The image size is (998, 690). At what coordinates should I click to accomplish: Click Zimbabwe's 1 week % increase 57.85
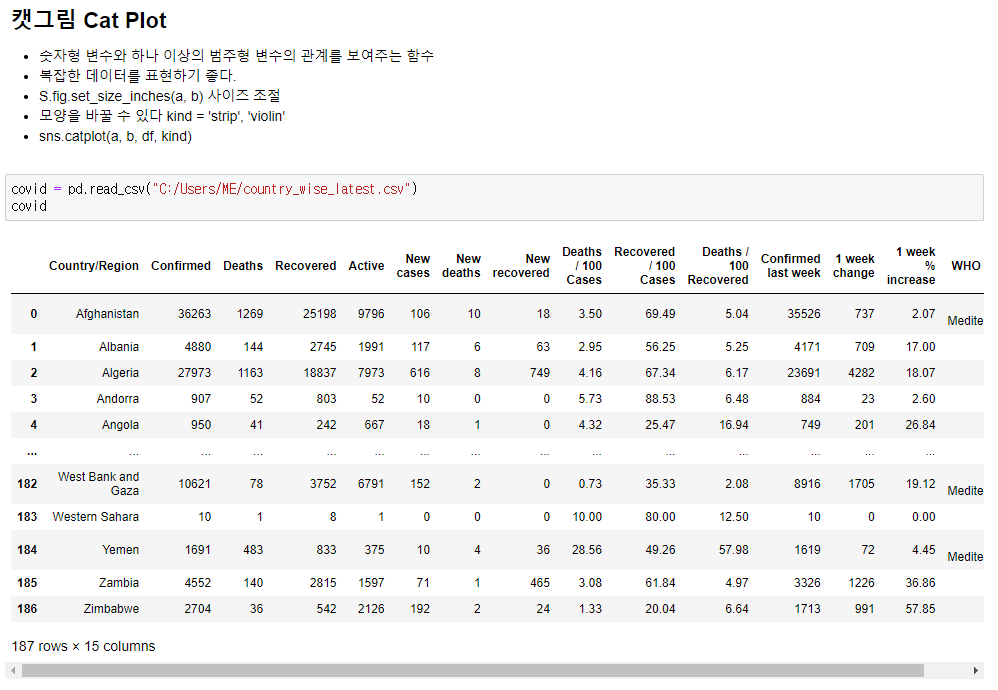(x=920, y=609)
